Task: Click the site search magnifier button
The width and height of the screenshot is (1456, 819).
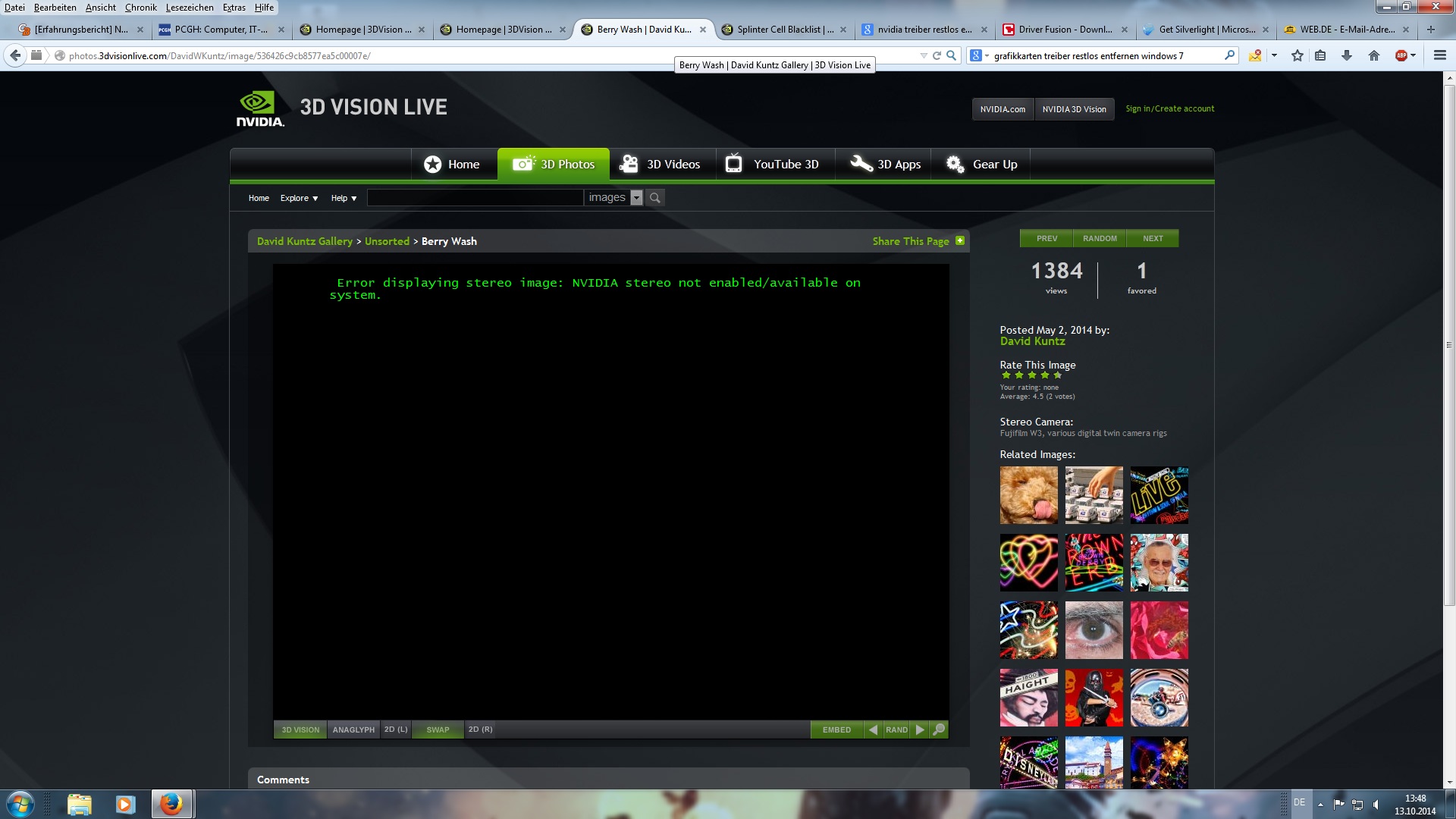Action: pyautogui.click(x=655, y=198)
